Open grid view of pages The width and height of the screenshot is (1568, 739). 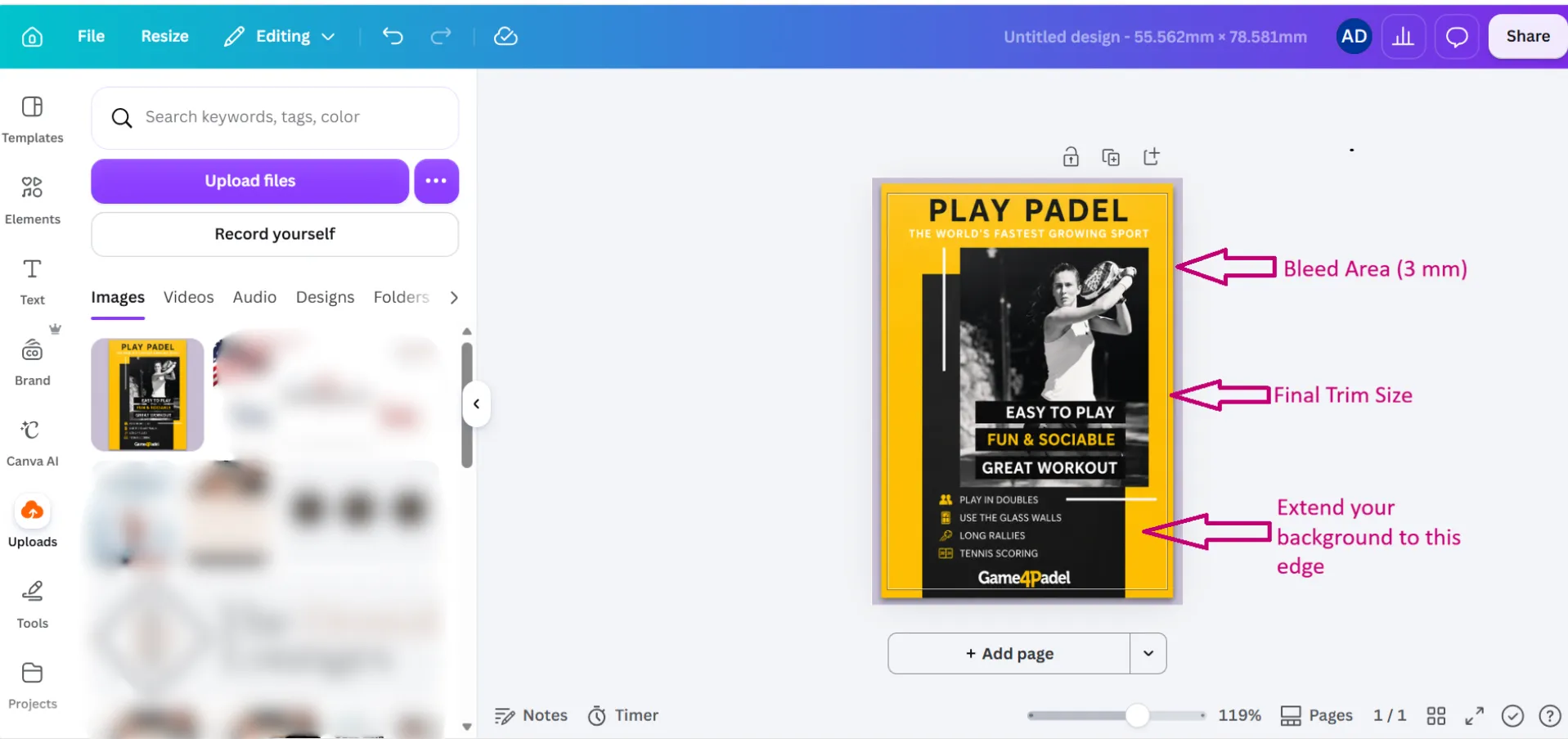pyautogui.click(x=1436, y=716)
